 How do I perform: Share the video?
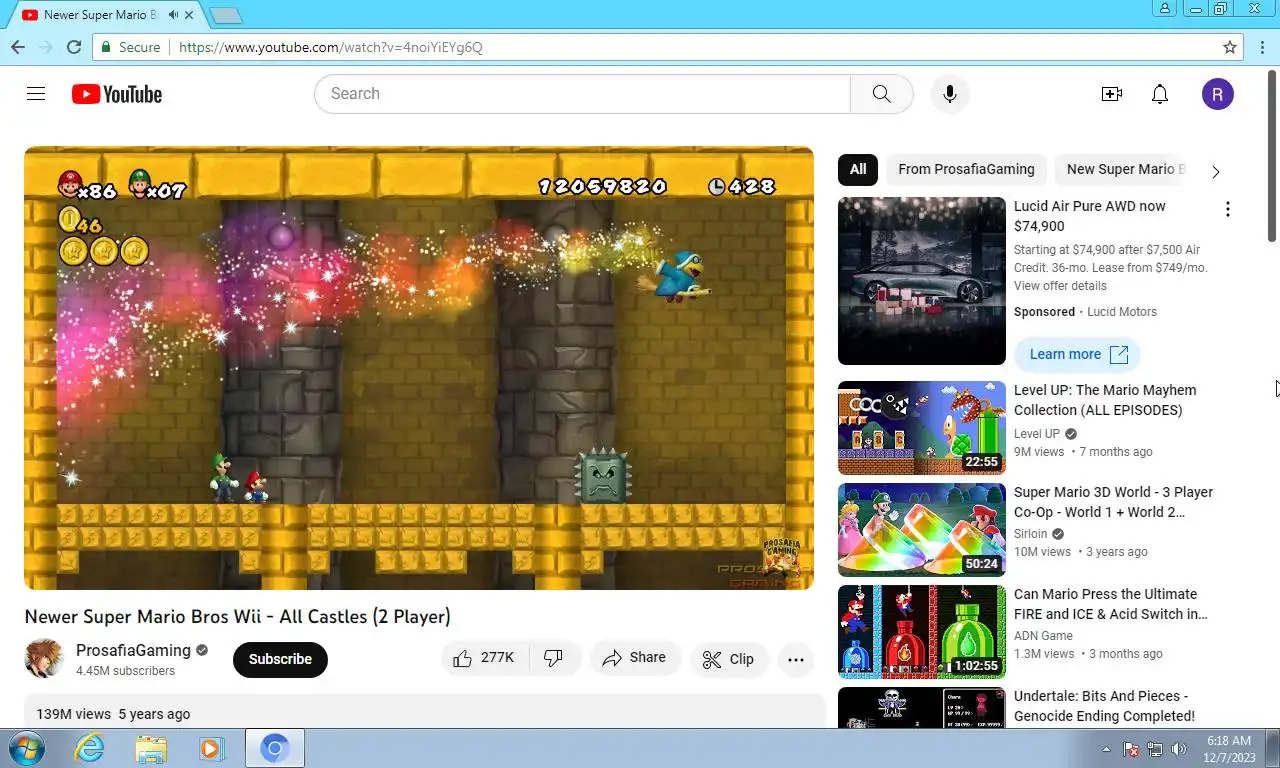click(634, 658)
